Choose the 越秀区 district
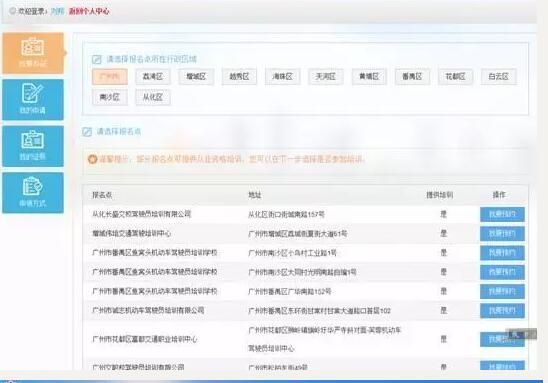This screenshot has height=383, width=548. pos(239,77)
